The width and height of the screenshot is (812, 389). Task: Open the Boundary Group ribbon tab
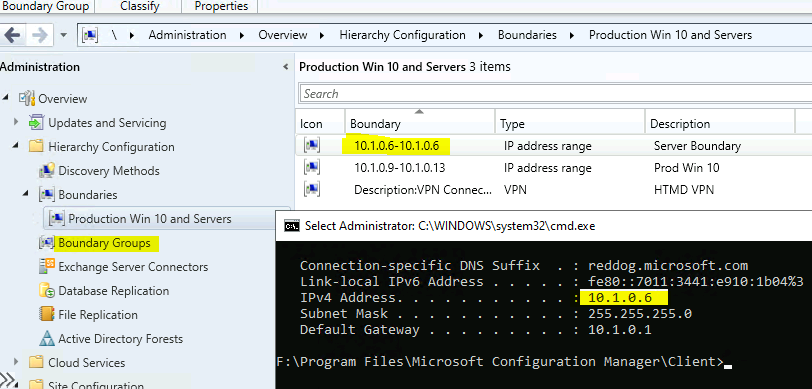pos(46,6)
